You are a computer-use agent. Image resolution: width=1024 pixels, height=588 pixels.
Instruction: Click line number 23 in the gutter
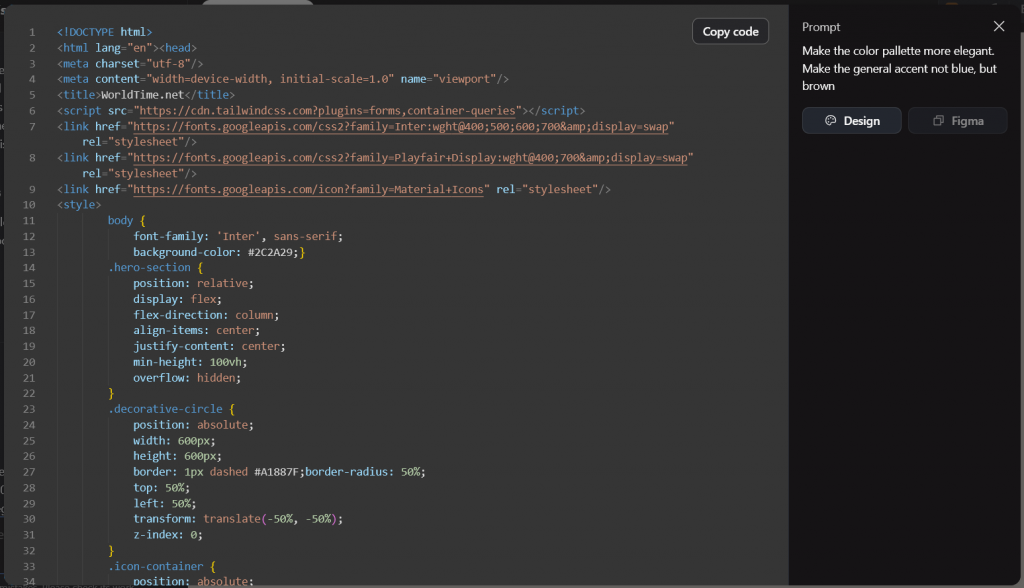pyautogui.click(x=29, y=409)
